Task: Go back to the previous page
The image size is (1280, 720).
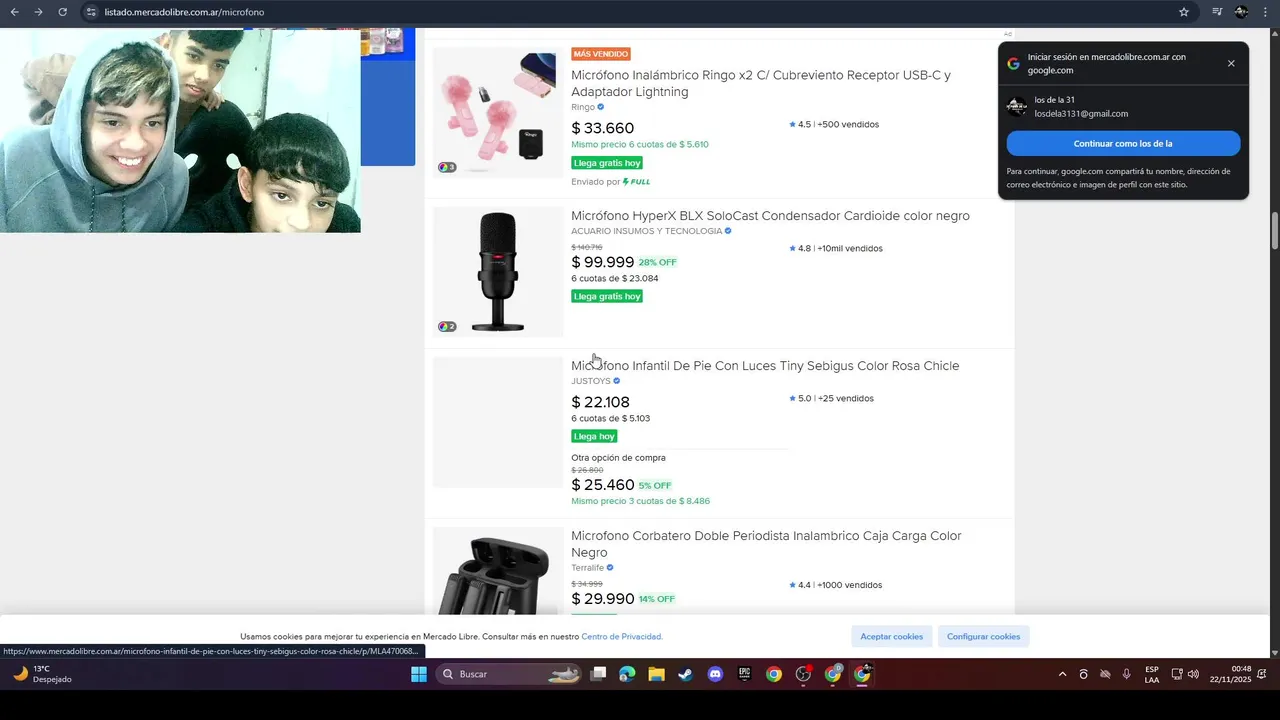Action: pyautogui.click(x=14, y=12)
